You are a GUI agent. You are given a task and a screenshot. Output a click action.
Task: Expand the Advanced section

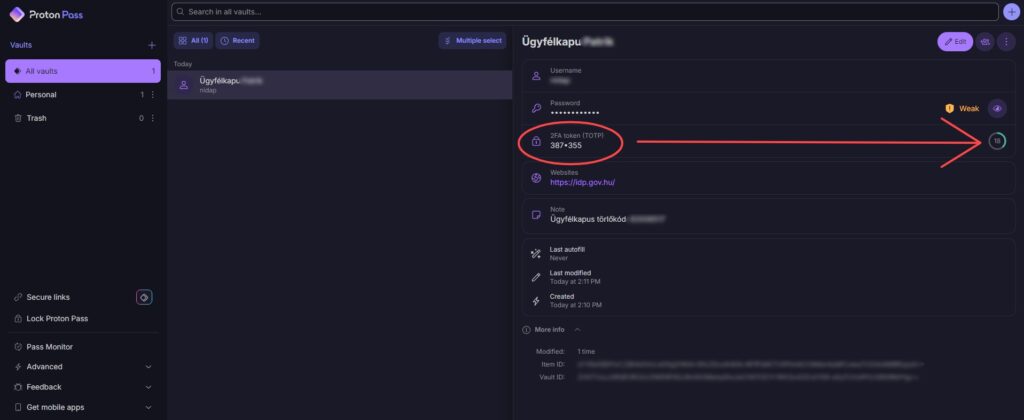tap(148, 367)
